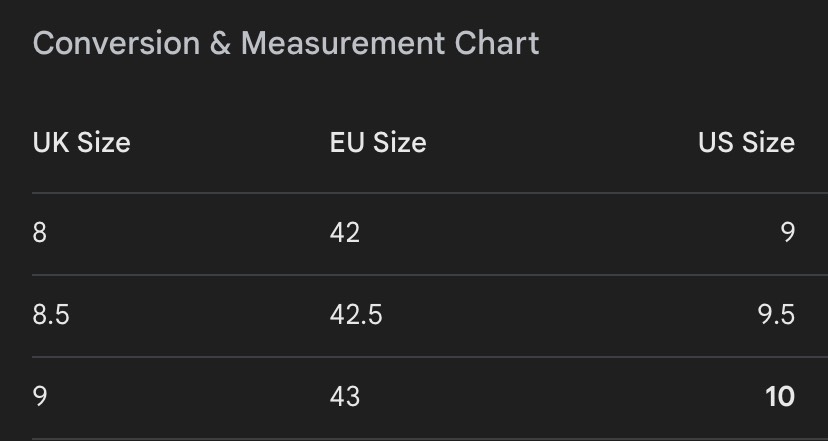Image resolution: width=828 pixels, height=441 pixels.
Task: Click the word Conversion in title
Action: click(116, 43)
